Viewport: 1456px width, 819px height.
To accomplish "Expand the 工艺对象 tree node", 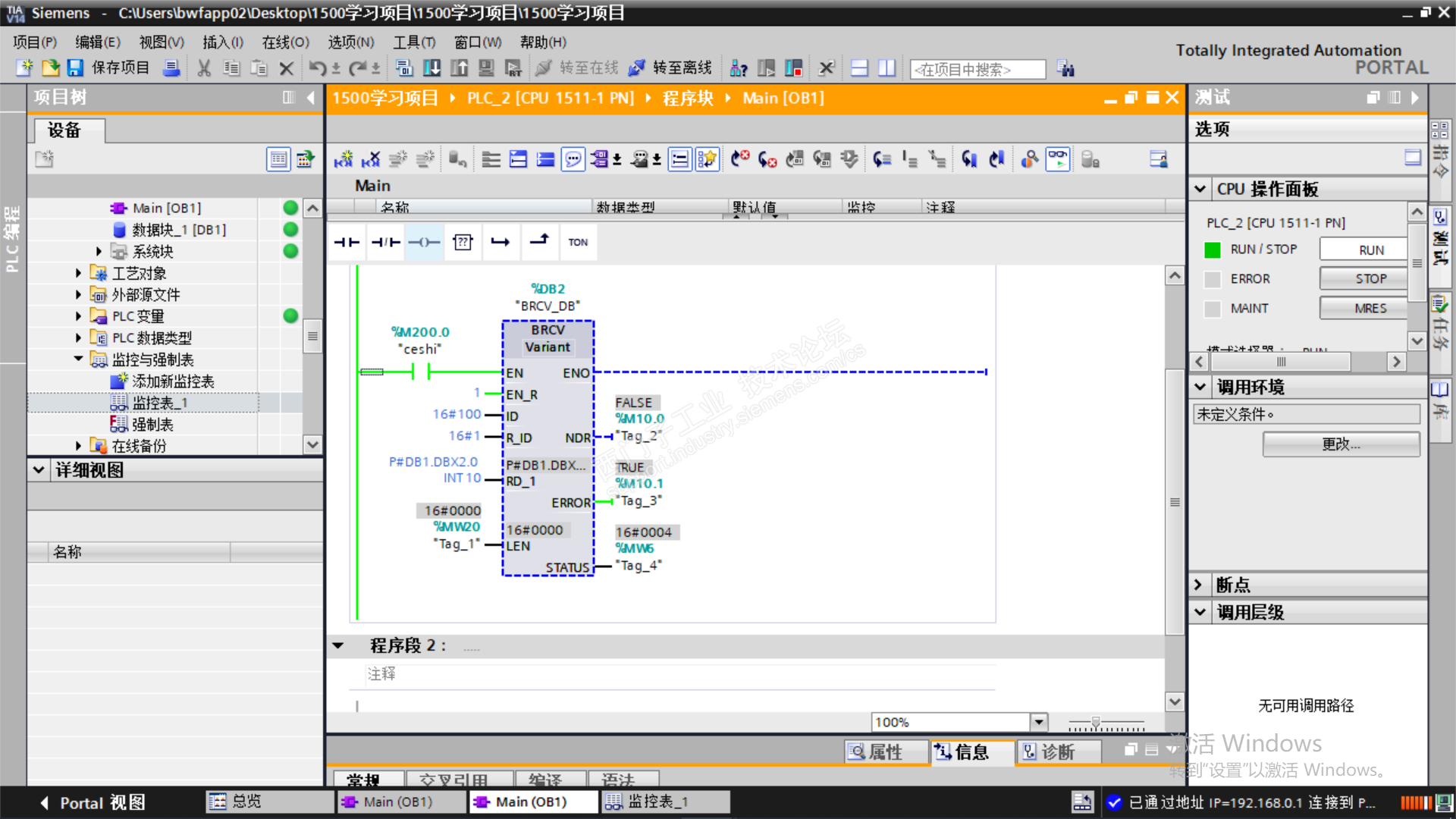I will tap(78, 273).
